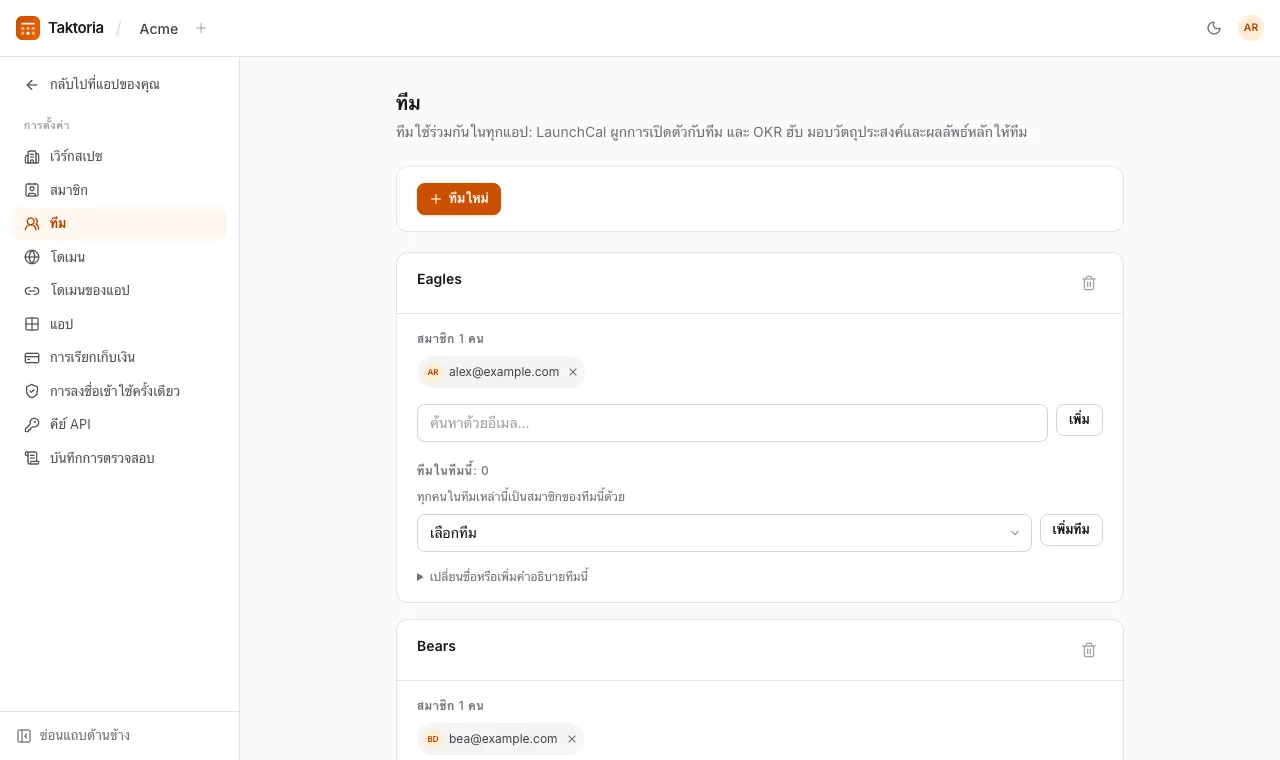Click the BD avatar on bea@example.com chip
Viewport: 1280px width, 760px height.
(x=433, y=739)
